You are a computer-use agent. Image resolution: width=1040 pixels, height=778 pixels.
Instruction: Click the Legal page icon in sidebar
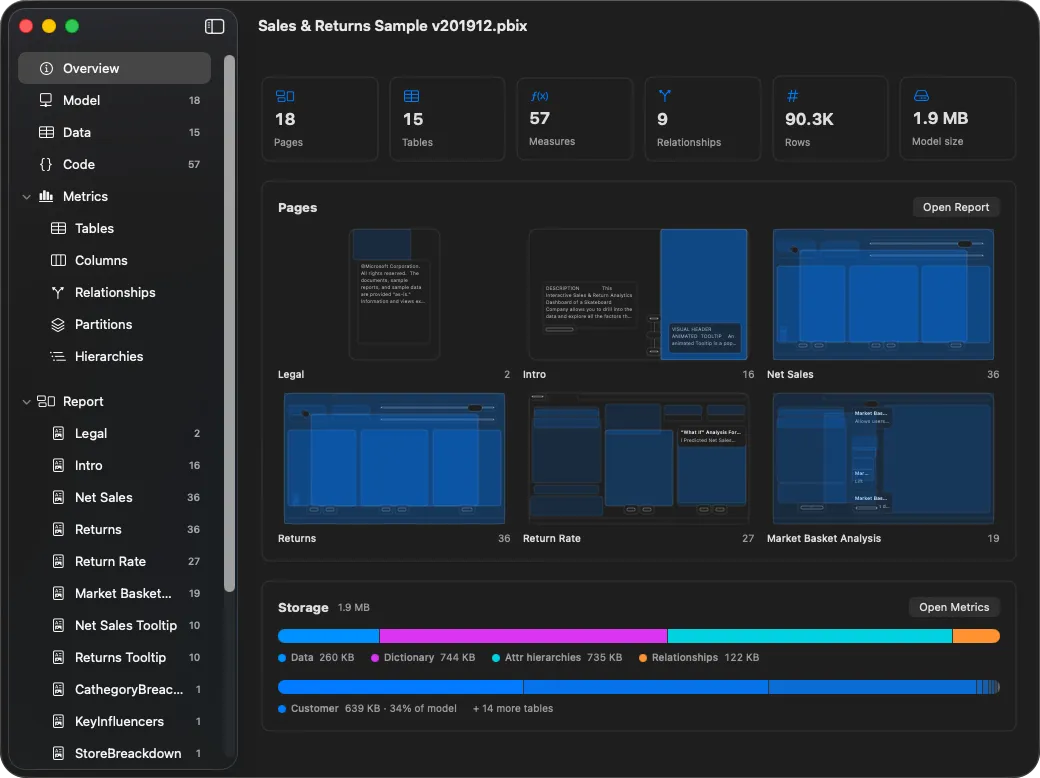pyautogui.click(x=58, y=433)
